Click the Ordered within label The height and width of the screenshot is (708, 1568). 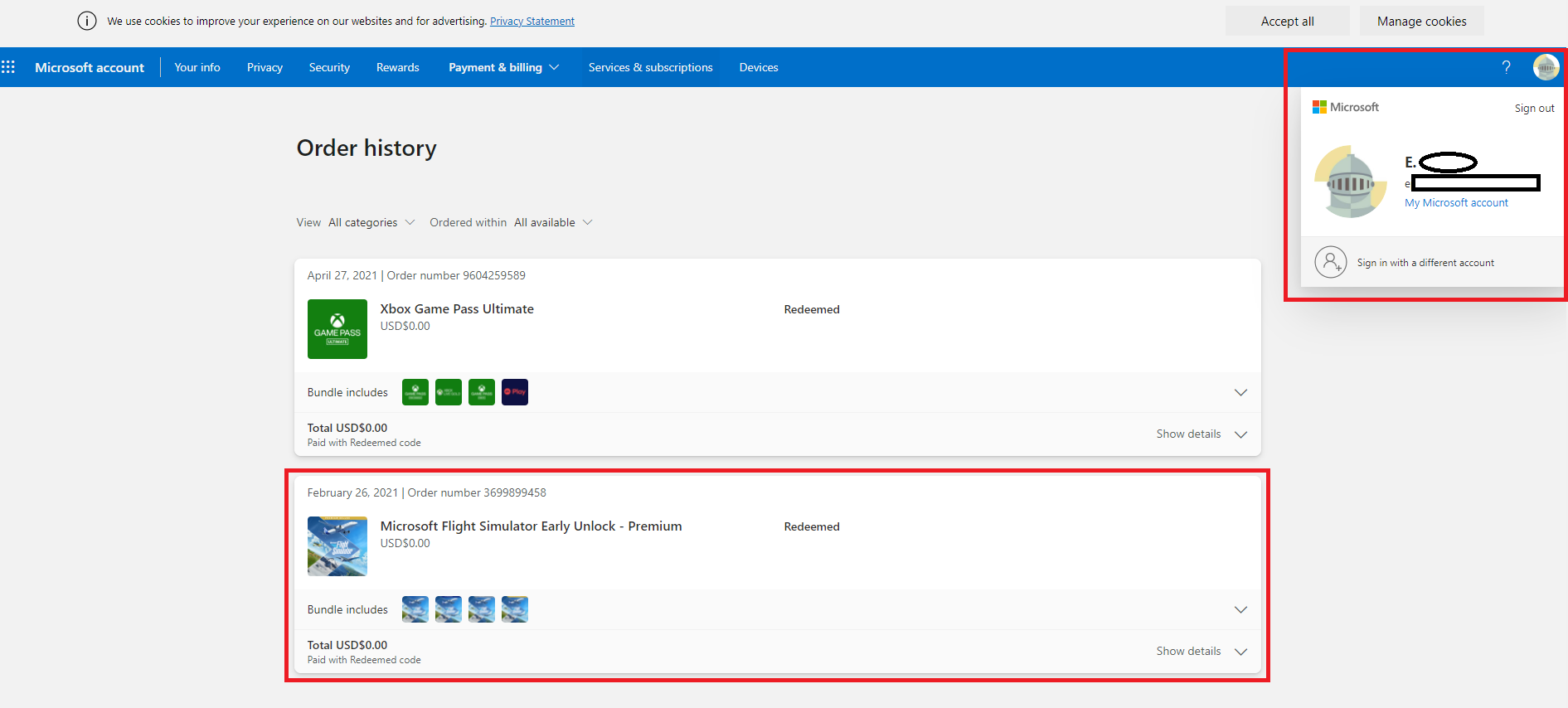tap(468, 222)
